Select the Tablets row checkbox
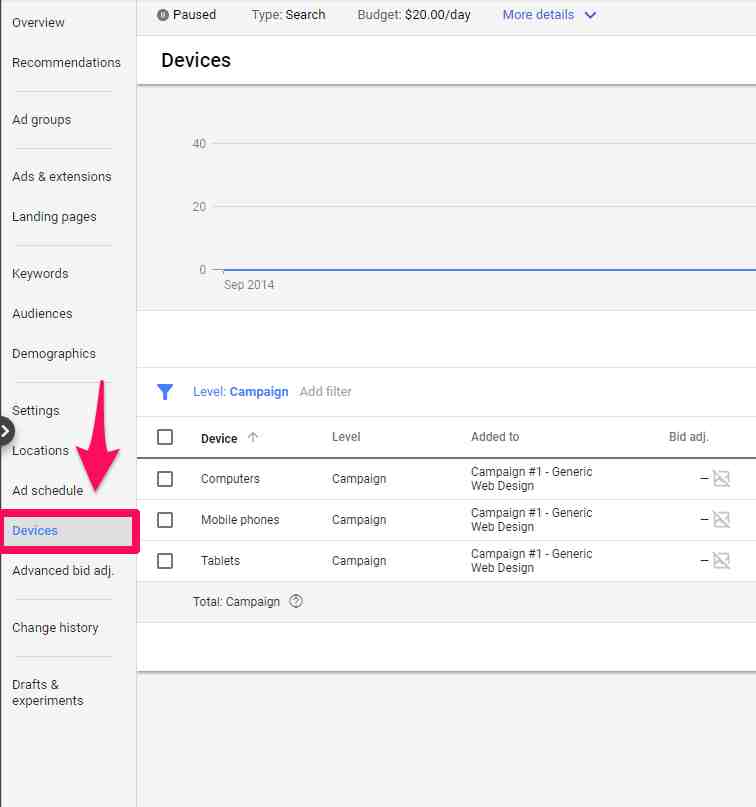 click(x=165, y=561)
